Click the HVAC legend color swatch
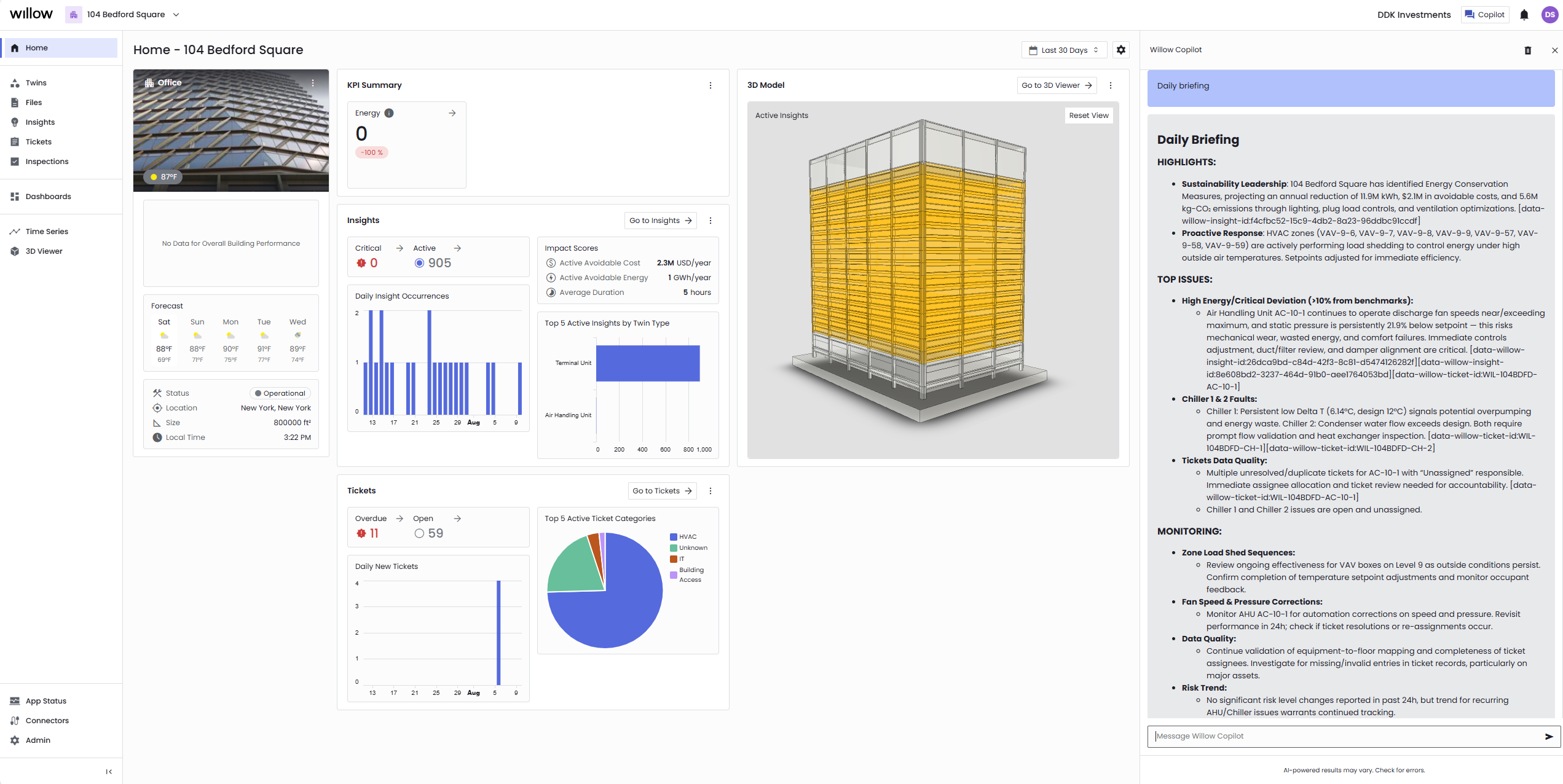This screenshot has width=1563, height=784. tap(674, 536)
